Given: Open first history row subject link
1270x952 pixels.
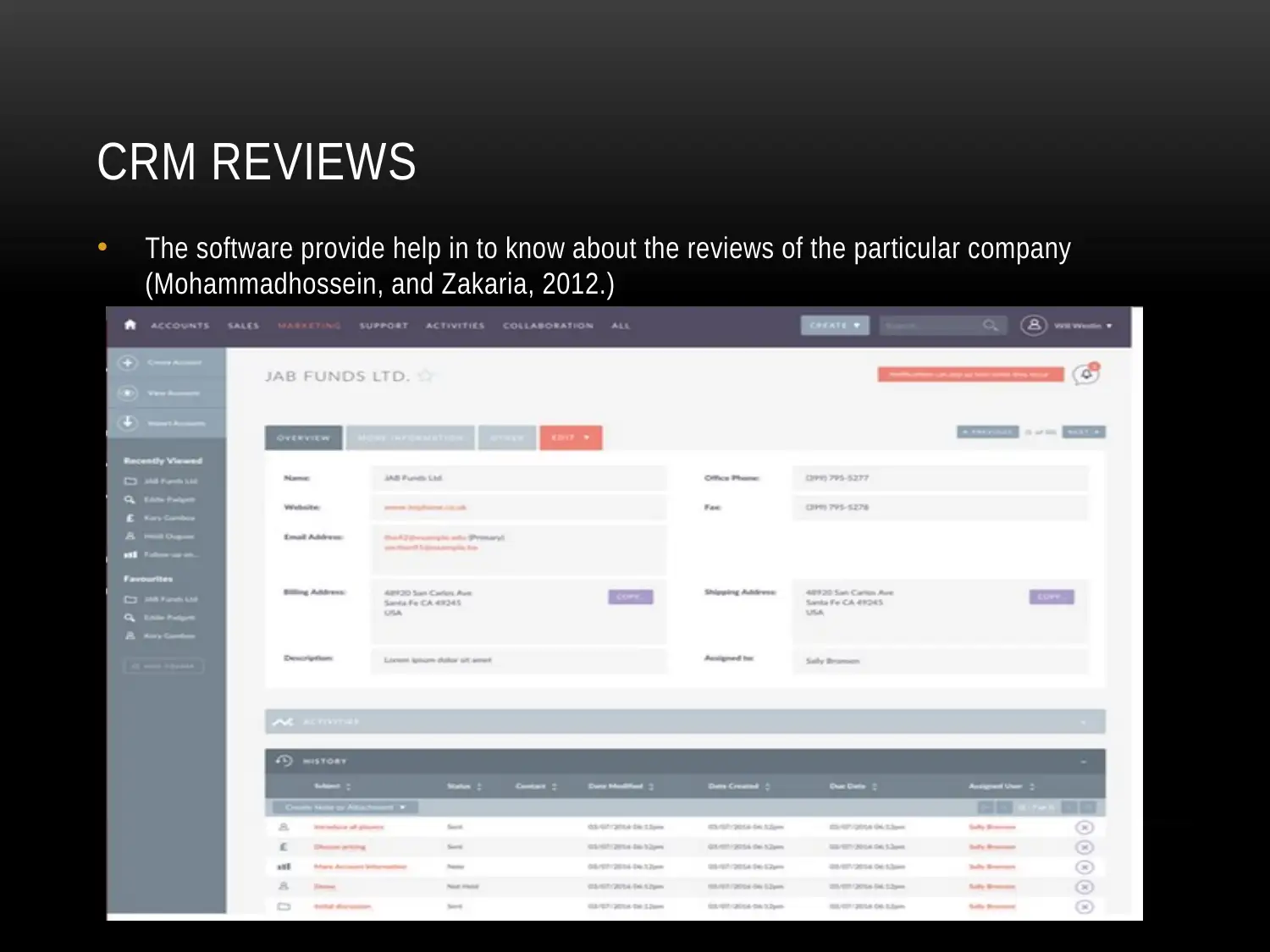Looking at the screenshot, I should tap(349, 827).
